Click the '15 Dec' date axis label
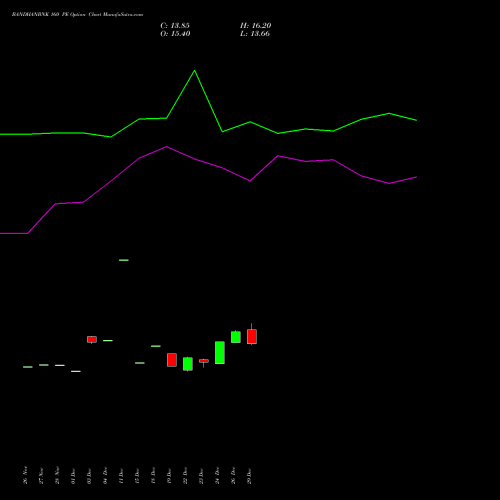 click(138, 476)
